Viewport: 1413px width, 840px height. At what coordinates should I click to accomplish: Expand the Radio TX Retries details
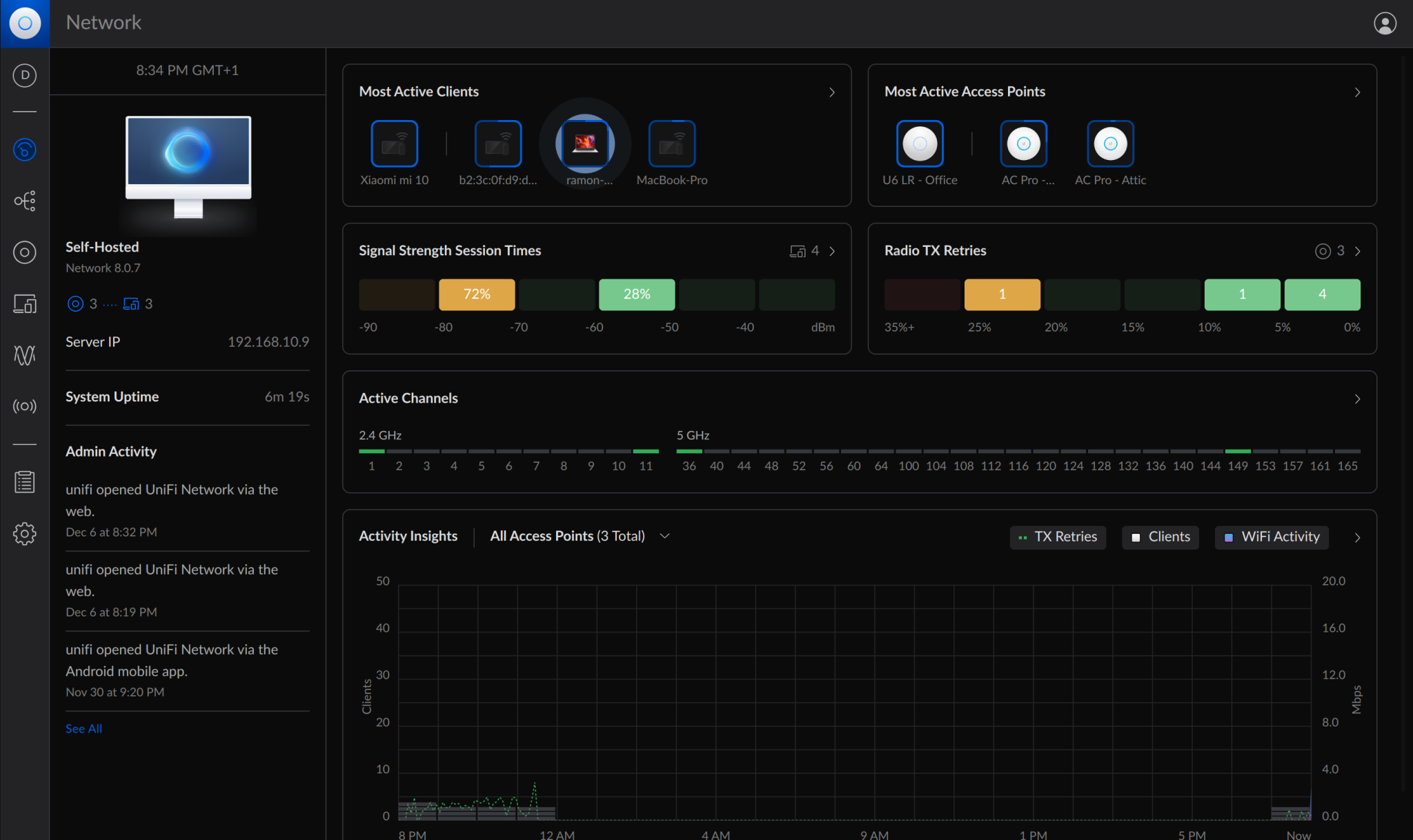pos(1356,250)
